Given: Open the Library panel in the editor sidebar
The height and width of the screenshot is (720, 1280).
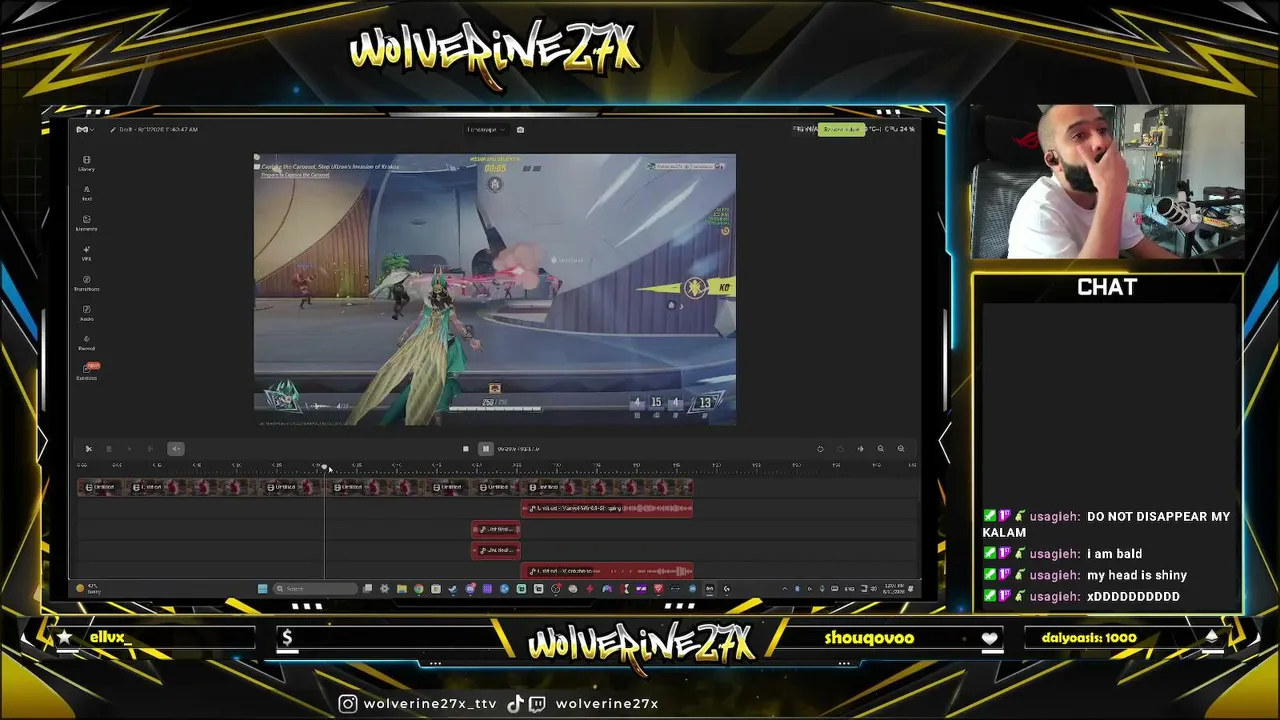Looking at the screenshot, I should [x=86, y=163].
